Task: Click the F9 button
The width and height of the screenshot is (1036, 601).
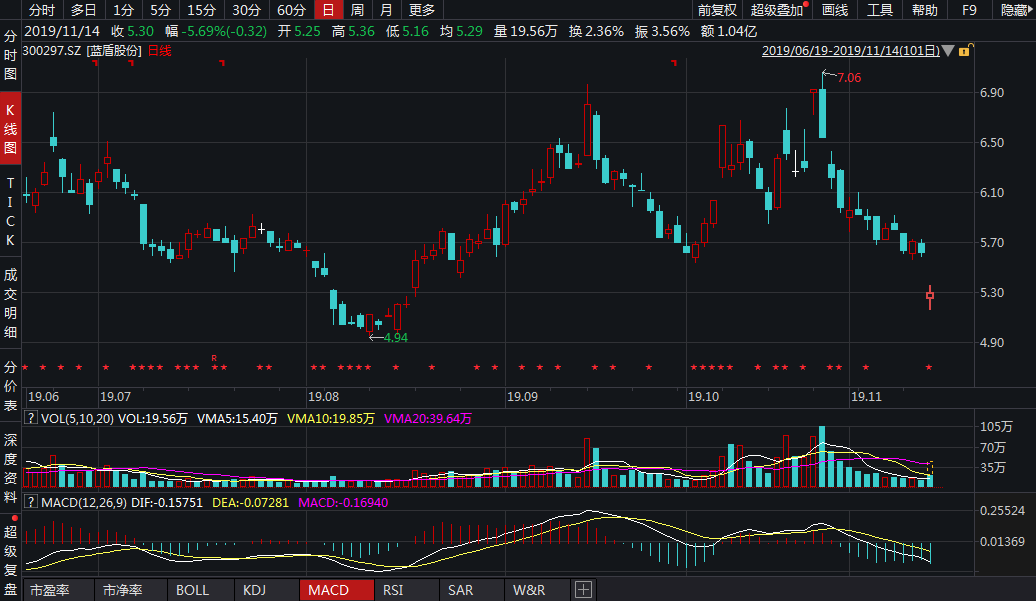Action: click(x=969, y=10)
